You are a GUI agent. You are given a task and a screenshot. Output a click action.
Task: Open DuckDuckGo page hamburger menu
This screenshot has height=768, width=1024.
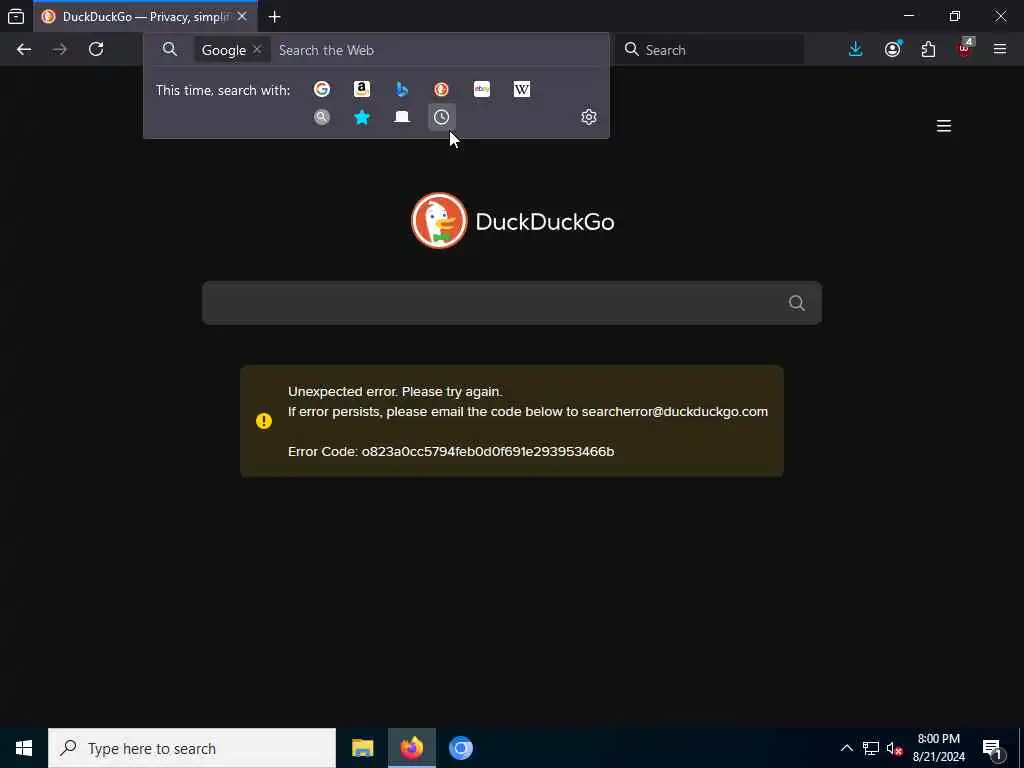pos(944,126)
